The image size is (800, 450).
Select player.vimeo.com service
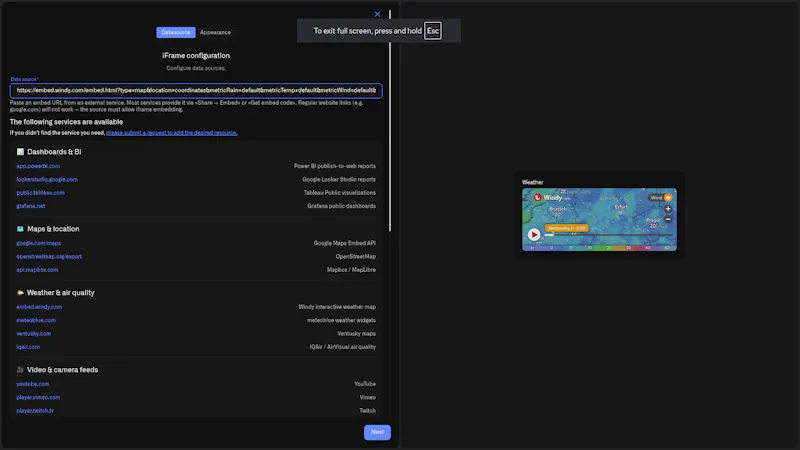[x=38, y=397]
